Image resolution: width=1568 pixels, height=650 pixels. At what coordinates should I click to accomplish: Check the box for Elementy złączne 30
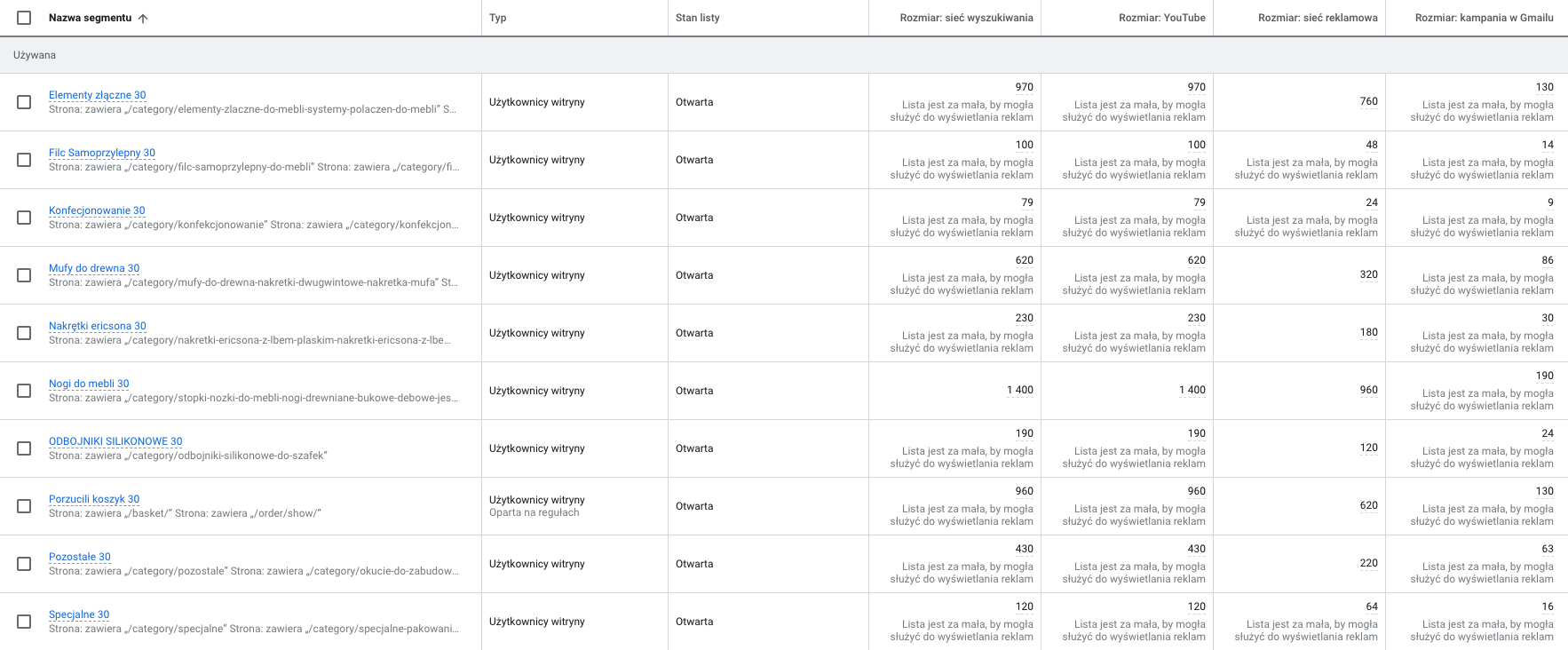tap(24, 102)
